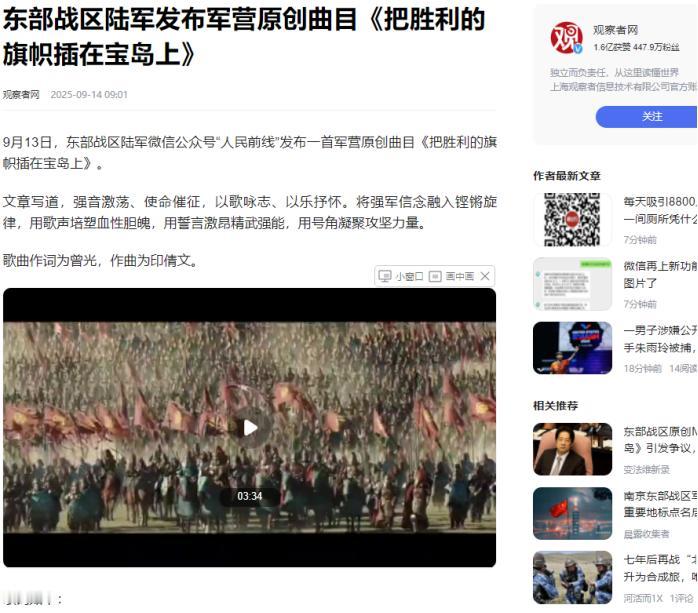Open the red flag night scene thumbnail
698x613 pixels.
(572, 513)
